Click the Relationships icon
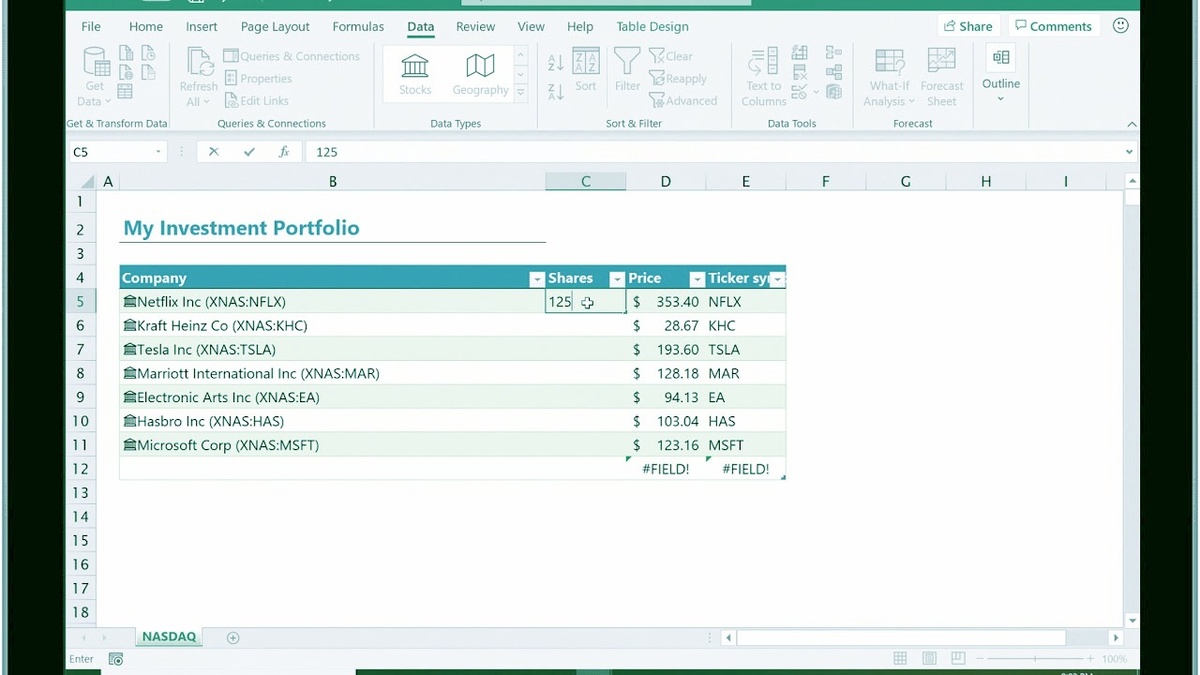This screenshot has width=1200, height=675. [834, 71]
